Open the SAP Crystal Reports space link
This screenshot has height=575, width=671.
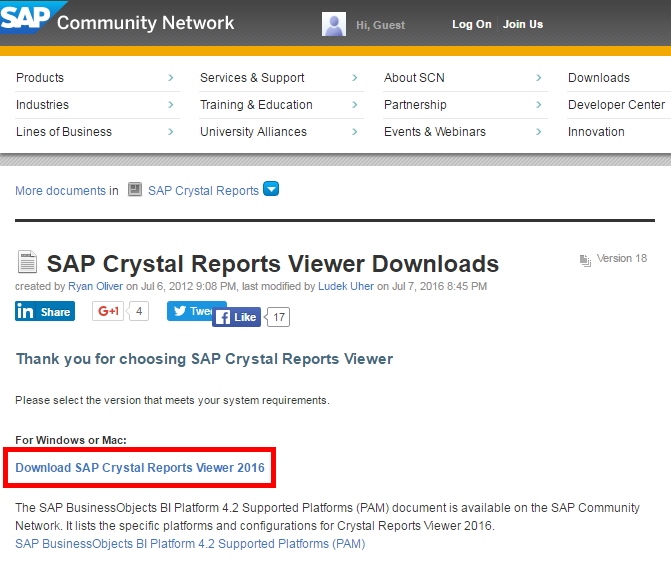(x=203, y=190)
